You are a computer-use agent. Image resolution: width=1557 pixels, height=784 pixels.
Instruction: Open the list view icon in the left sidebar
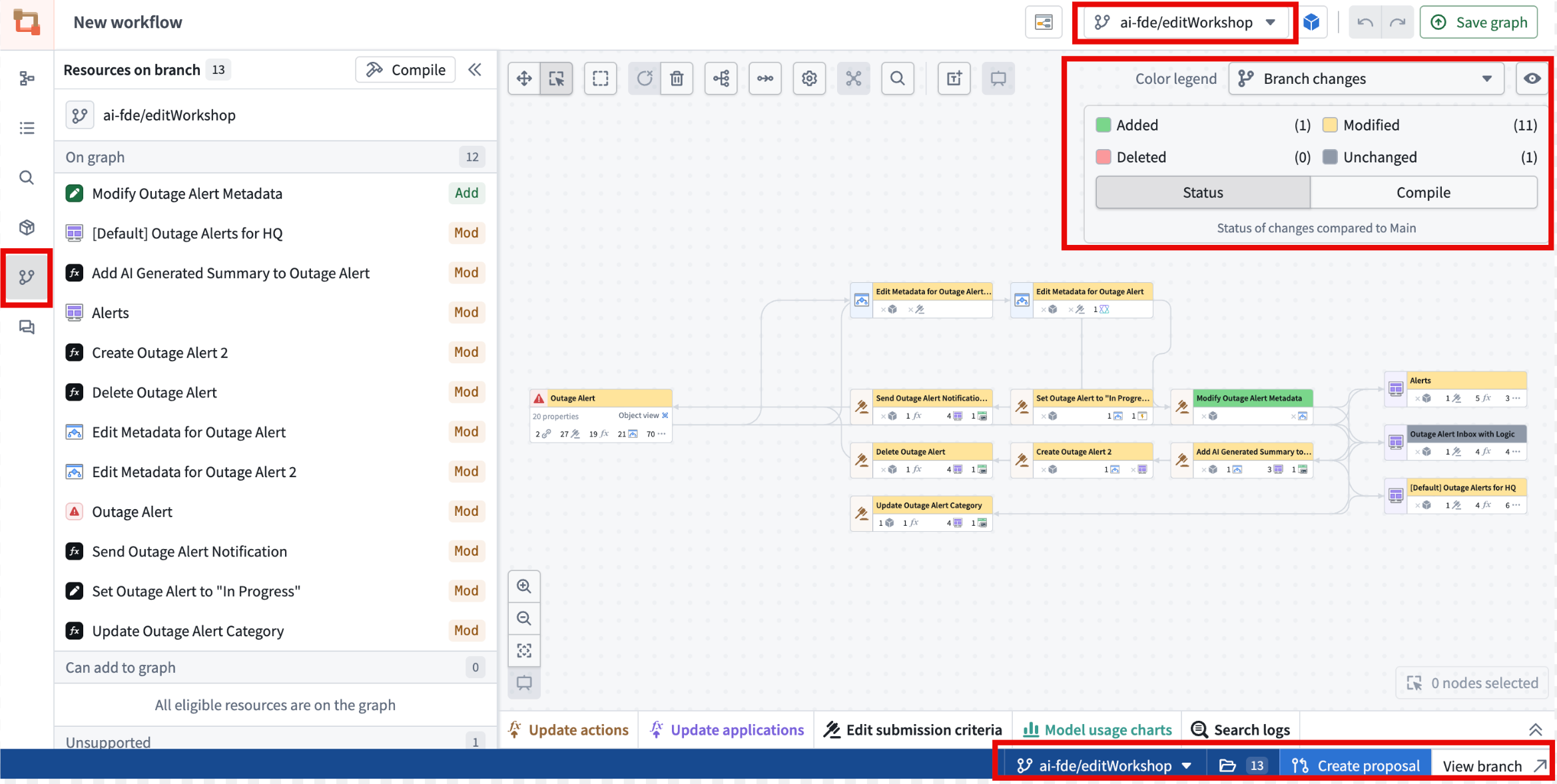(x=27, y=128)
